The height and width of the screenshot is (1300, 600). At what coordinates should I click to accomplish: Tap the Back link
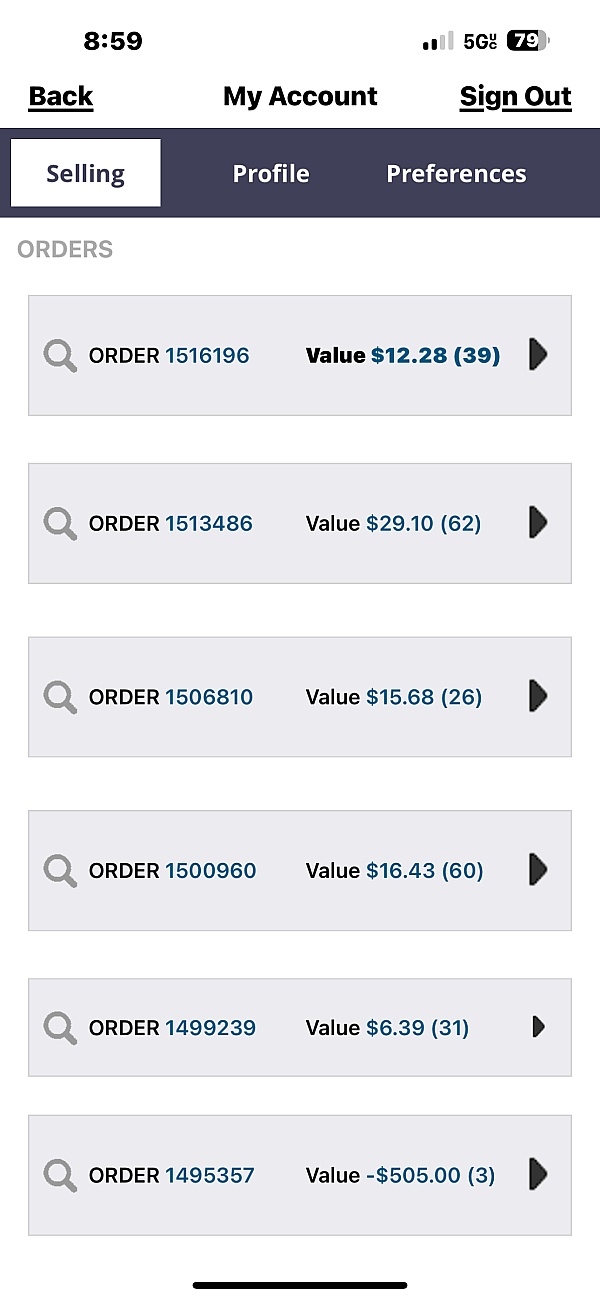[61, 96]
